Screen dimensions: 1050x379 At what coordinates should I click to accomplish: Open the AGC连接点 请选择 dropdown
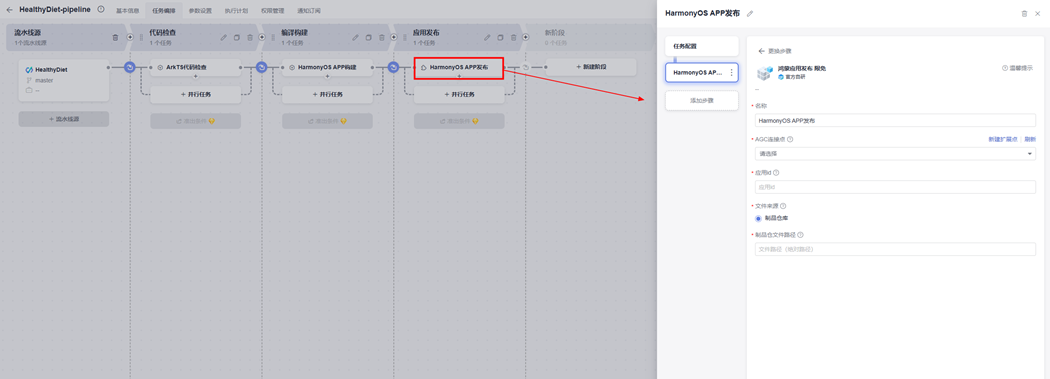click(895, 154)
